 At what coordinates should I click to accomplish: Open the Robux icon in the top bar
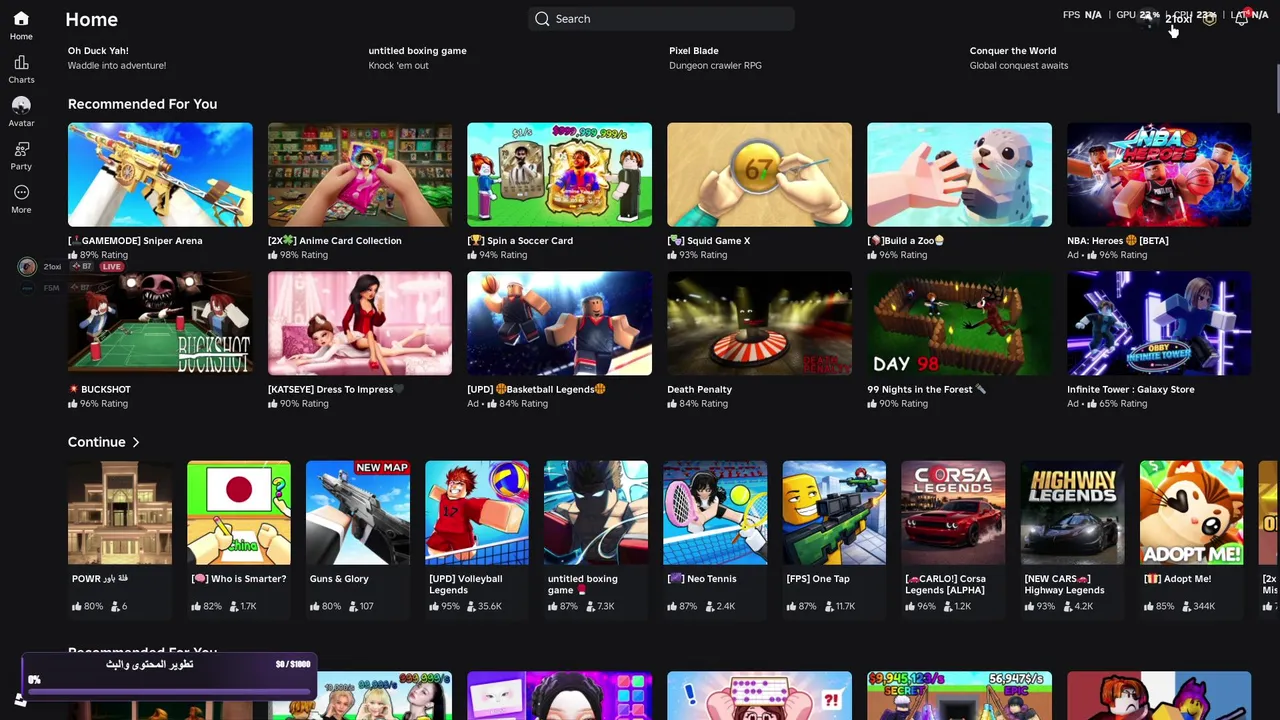(1209, 18)
